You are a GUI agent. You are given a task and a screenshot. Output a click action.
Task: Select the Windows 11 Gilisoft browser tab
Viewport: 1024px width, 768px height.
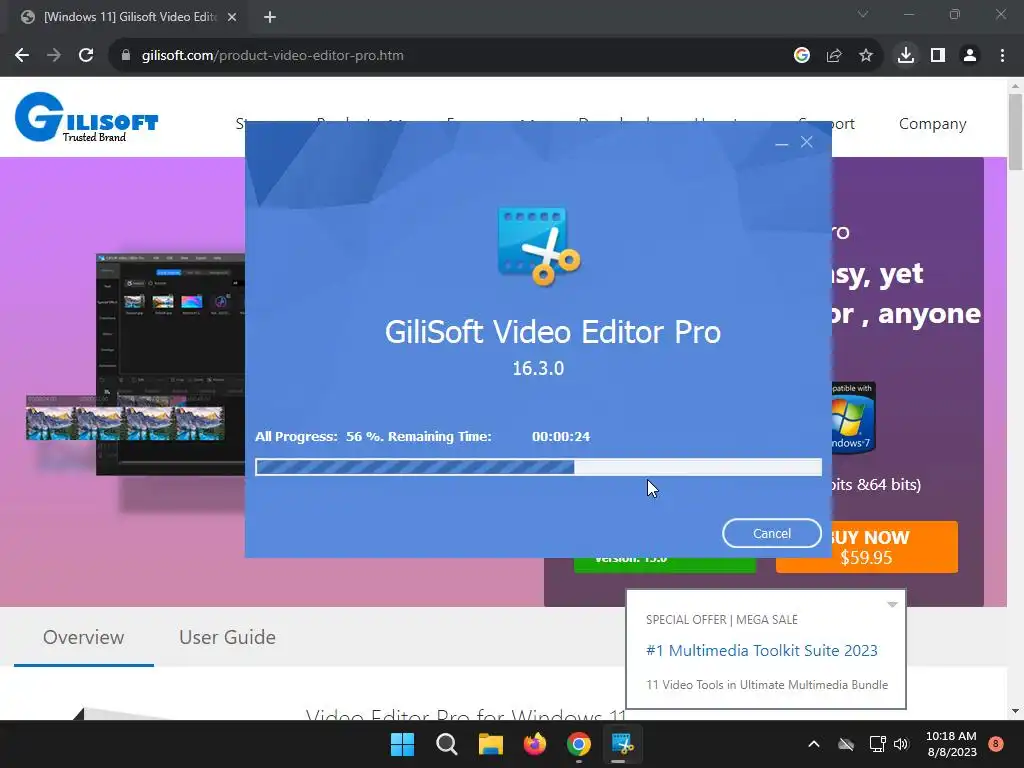click(x=127, y=17)
